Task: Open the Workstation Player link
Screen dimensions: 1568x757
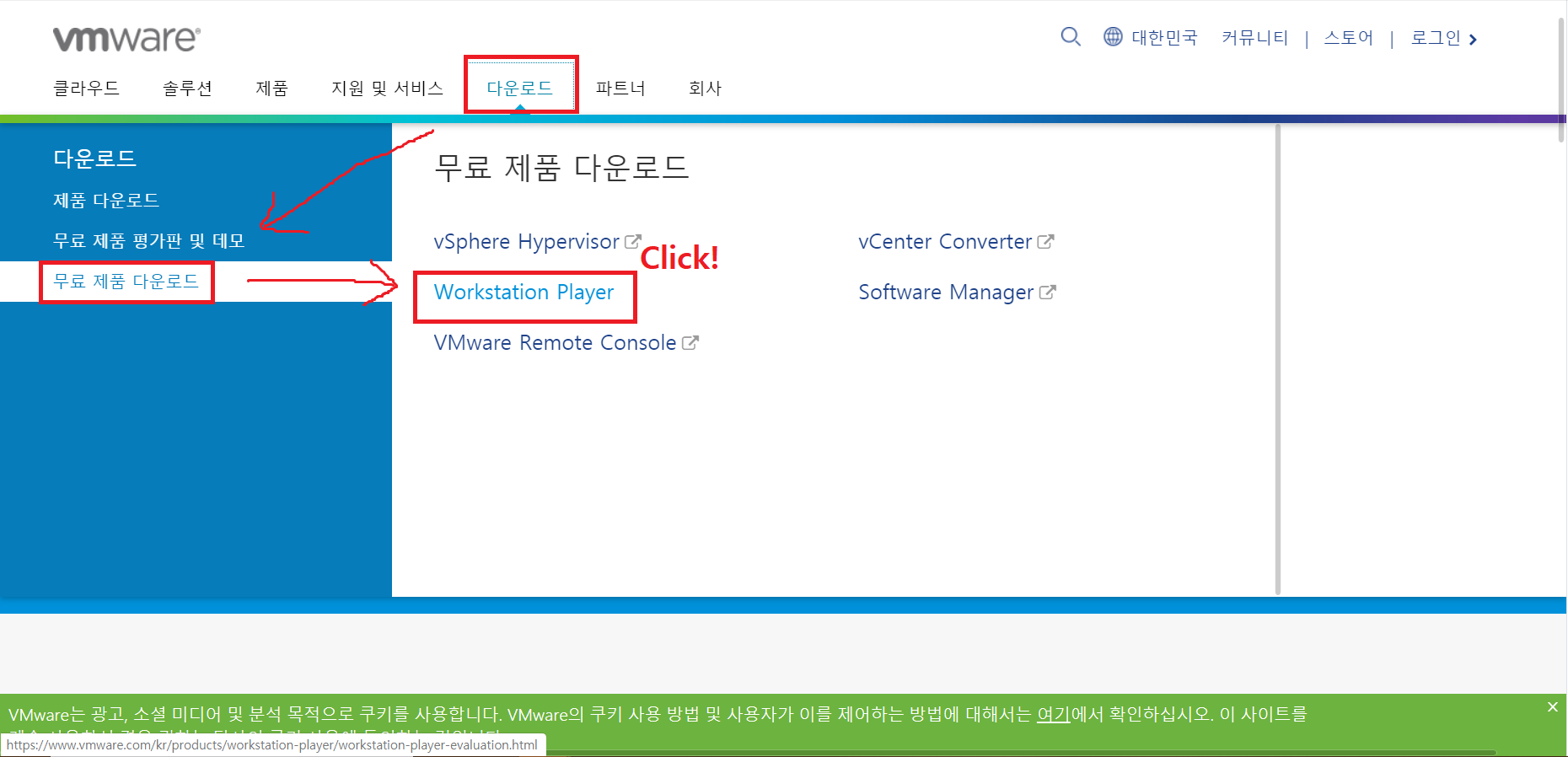Action: click(524, 293)
